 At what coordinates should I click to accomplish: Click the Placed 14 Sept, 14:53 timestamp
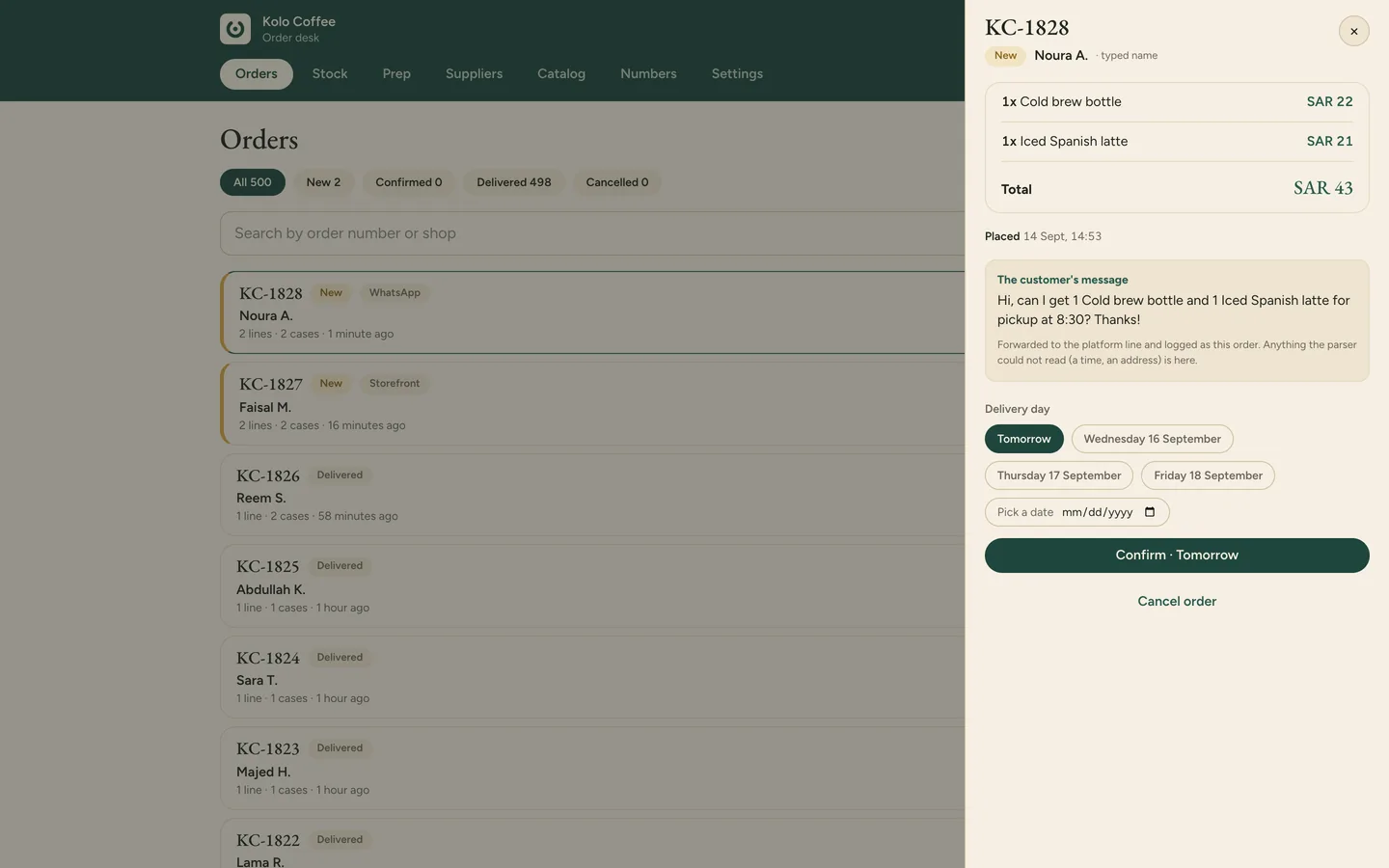pyautogui.click(x=1043, y=236)
